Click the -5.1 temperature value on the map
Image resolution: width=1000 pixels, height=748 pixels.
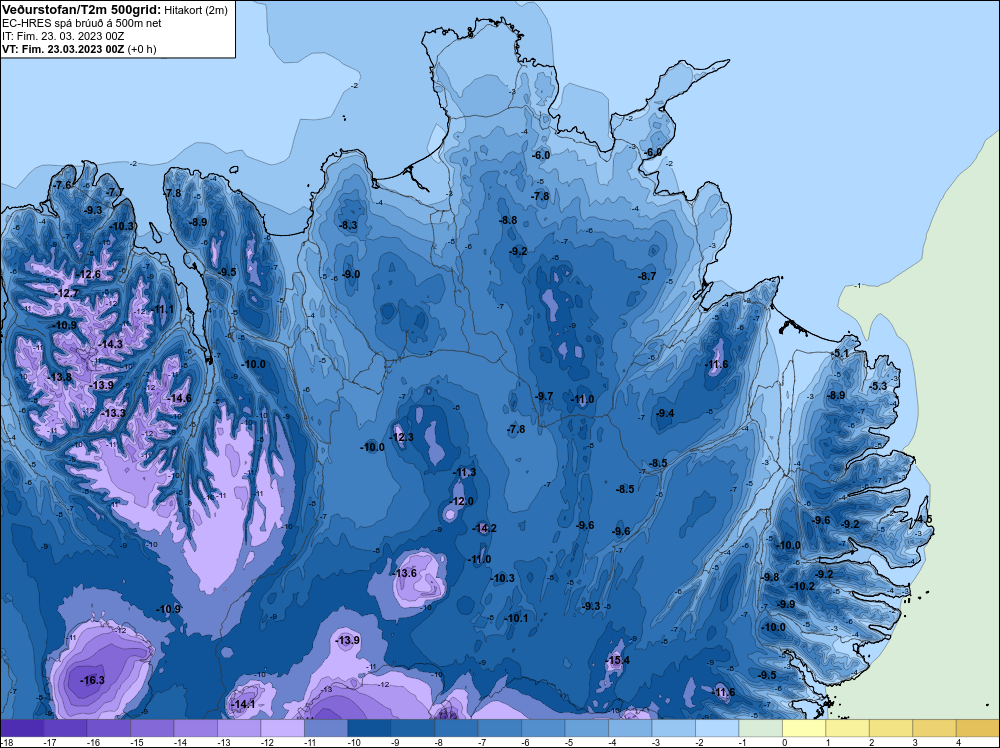click(x=840, y=353)
